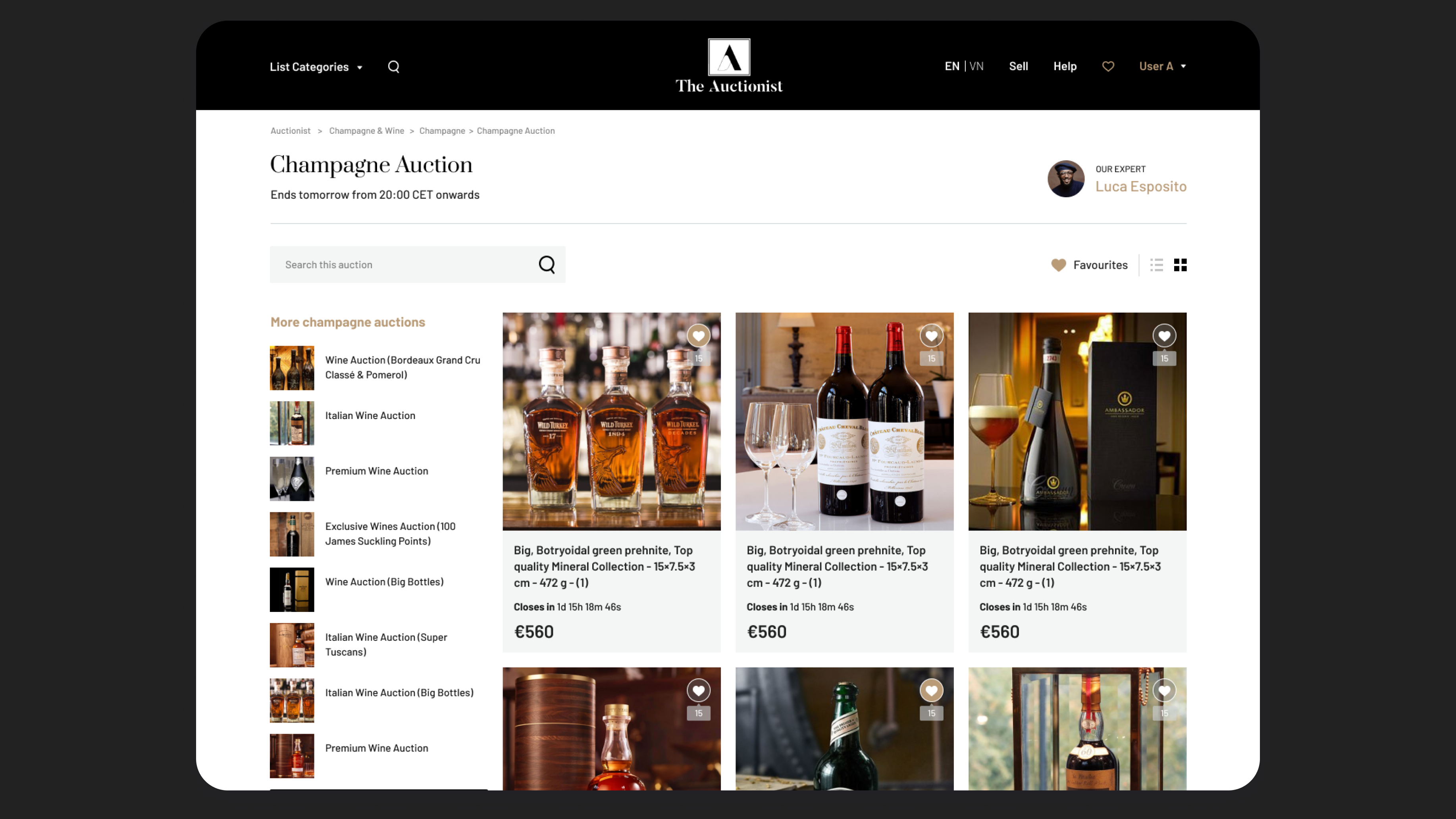
Task: Click Wine Auction (Big Bottles) thumbnail
Action: click(292, 590)
